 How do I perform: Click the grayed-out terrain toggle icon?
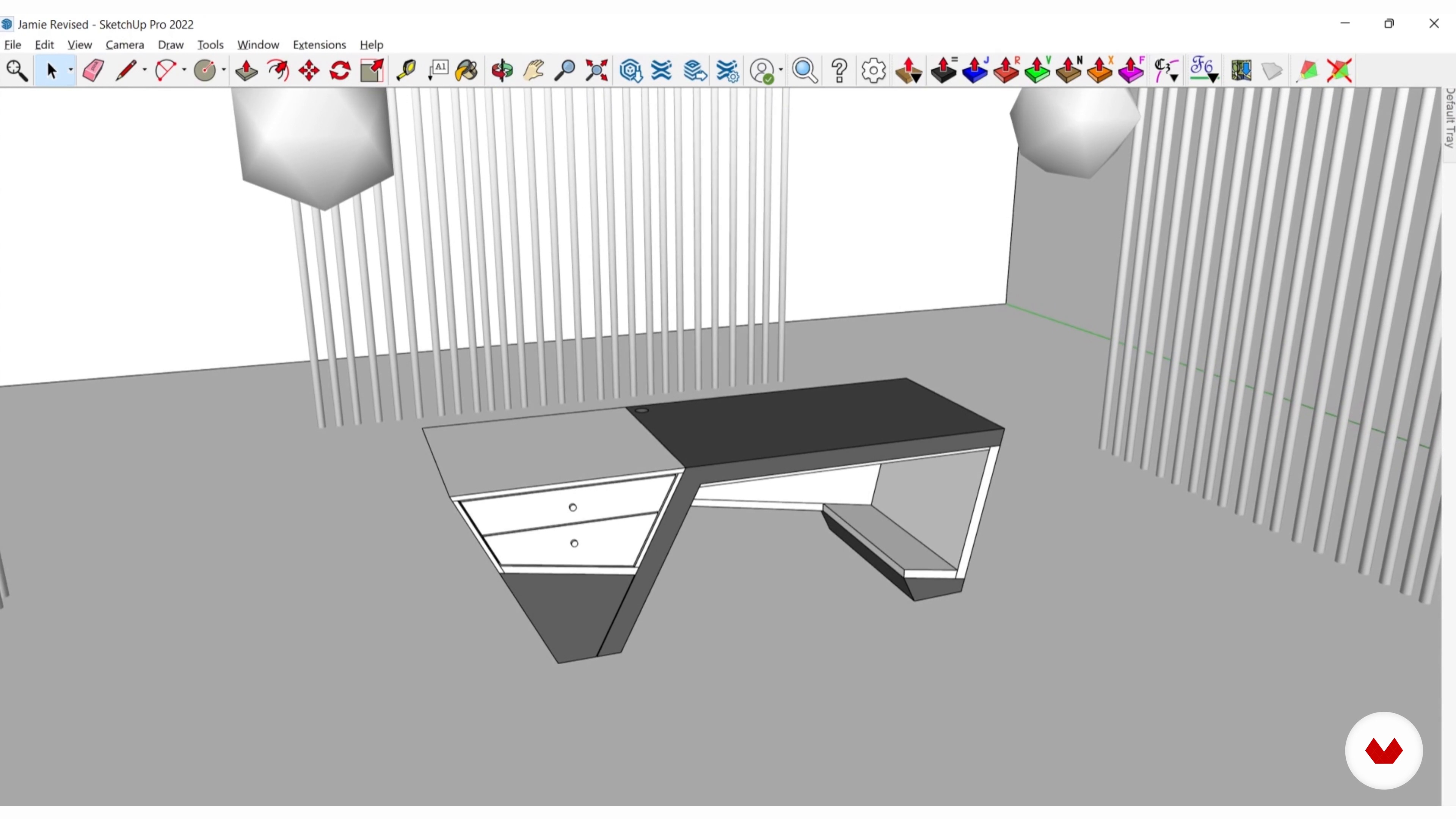click(x=1272, y=71)
